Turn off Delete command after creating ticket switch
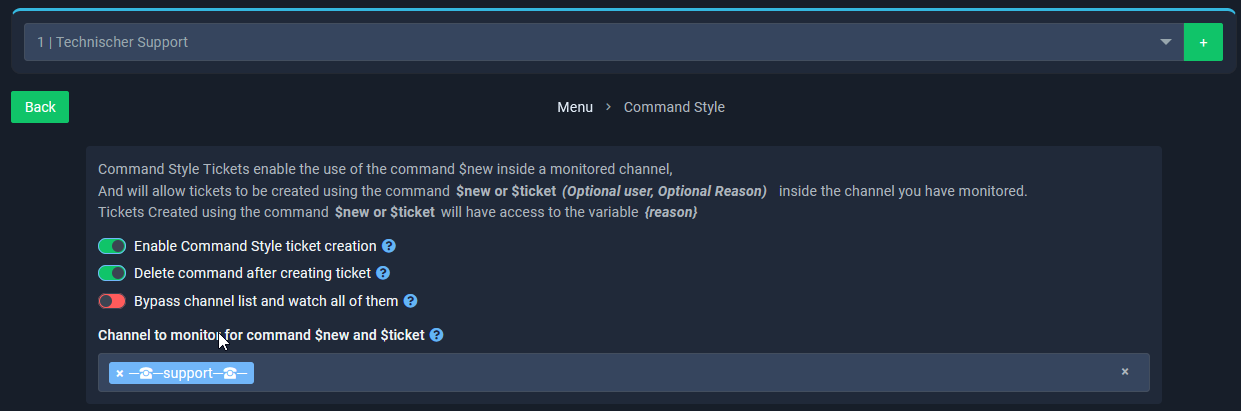The image size is (1241, 411). pyautogui.click(x=112, y=273)
